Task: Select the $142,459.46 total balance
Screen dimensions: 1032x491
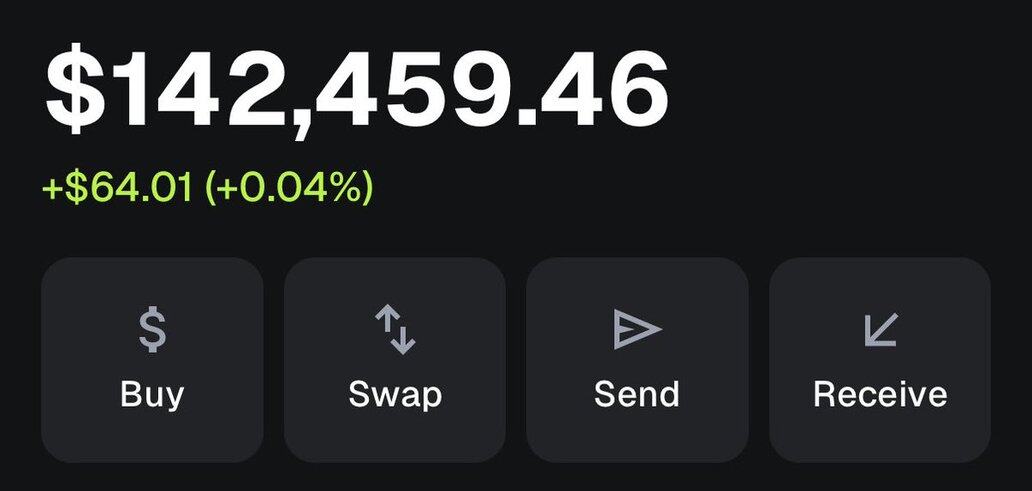Action: [355, 92]
